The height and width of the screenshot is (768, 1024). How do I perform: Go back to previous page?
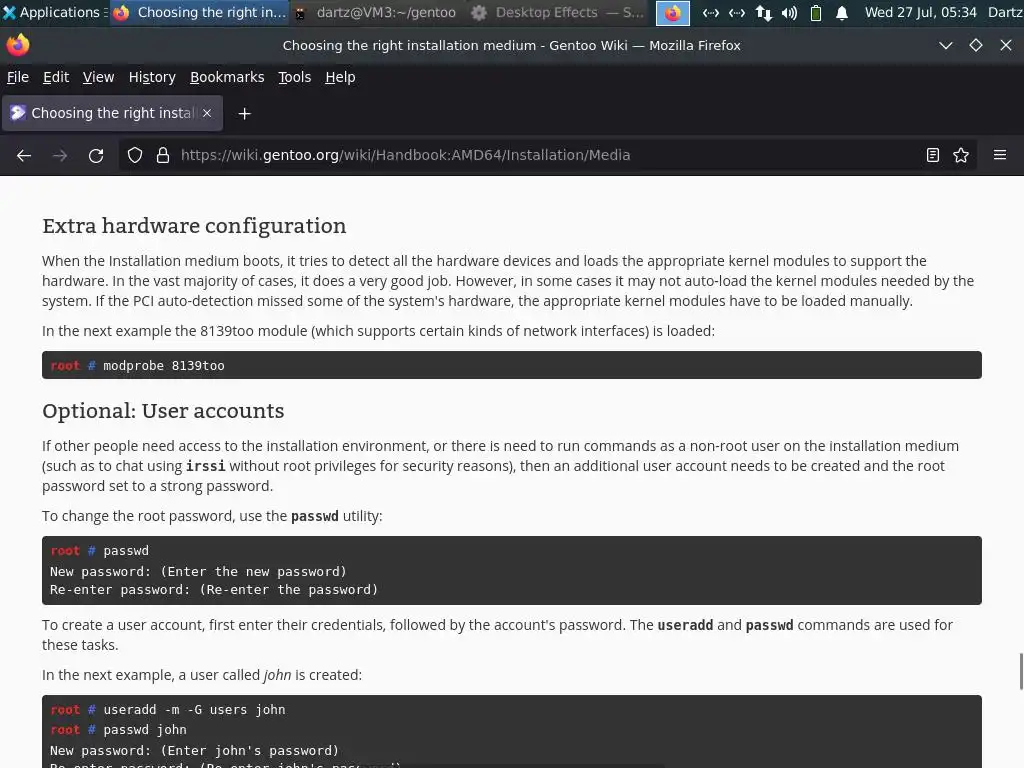[x=24, y=155]
